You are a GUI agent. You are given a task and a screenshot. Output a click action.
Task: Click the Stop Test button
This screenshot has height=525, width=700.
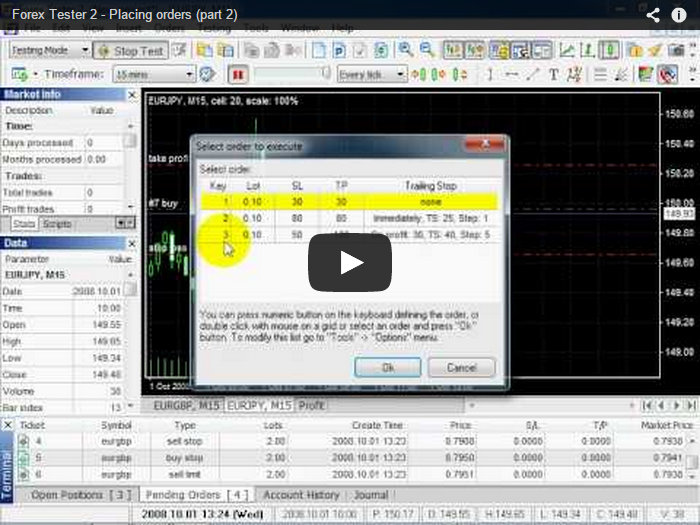[130, 51]
